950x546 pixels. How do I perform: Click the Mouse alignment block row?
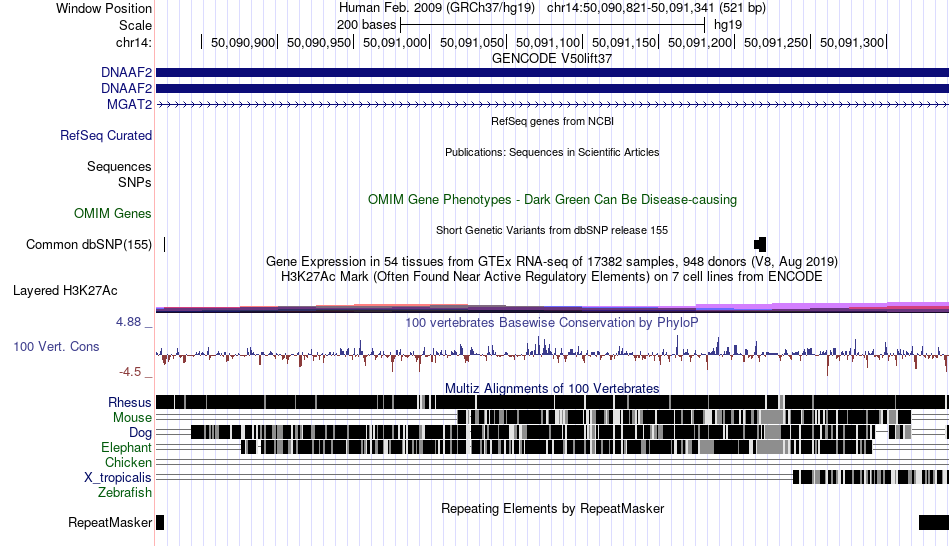(x=684, y=417)
